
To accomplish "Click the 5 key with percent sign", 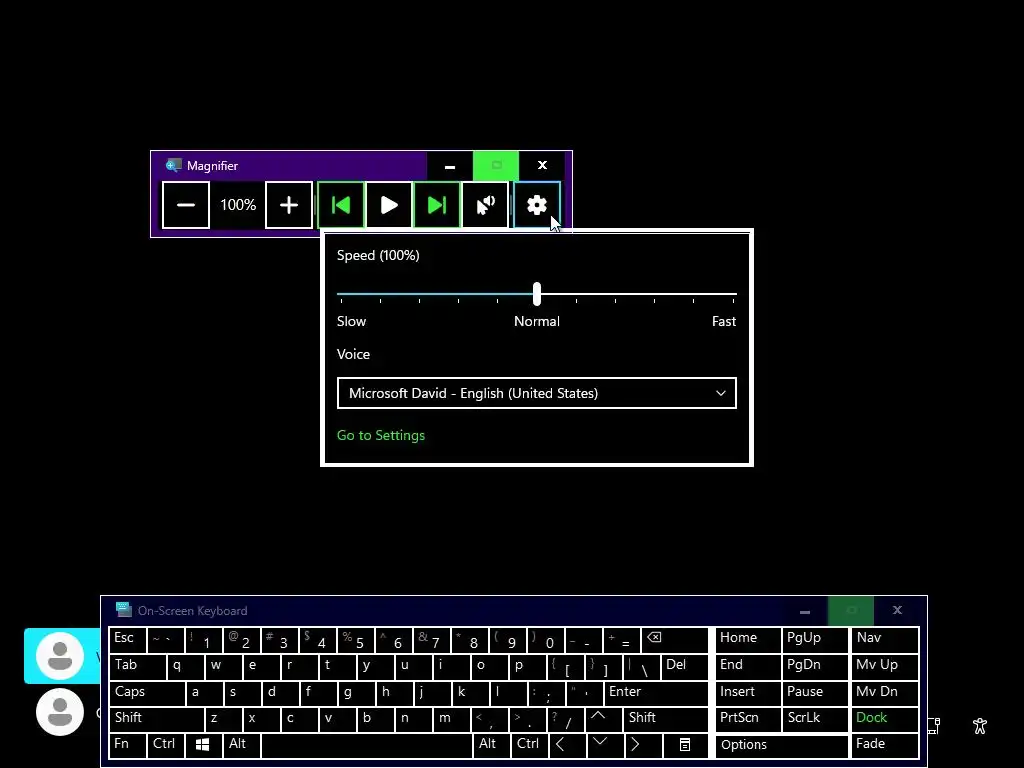I will coord(356,640).
